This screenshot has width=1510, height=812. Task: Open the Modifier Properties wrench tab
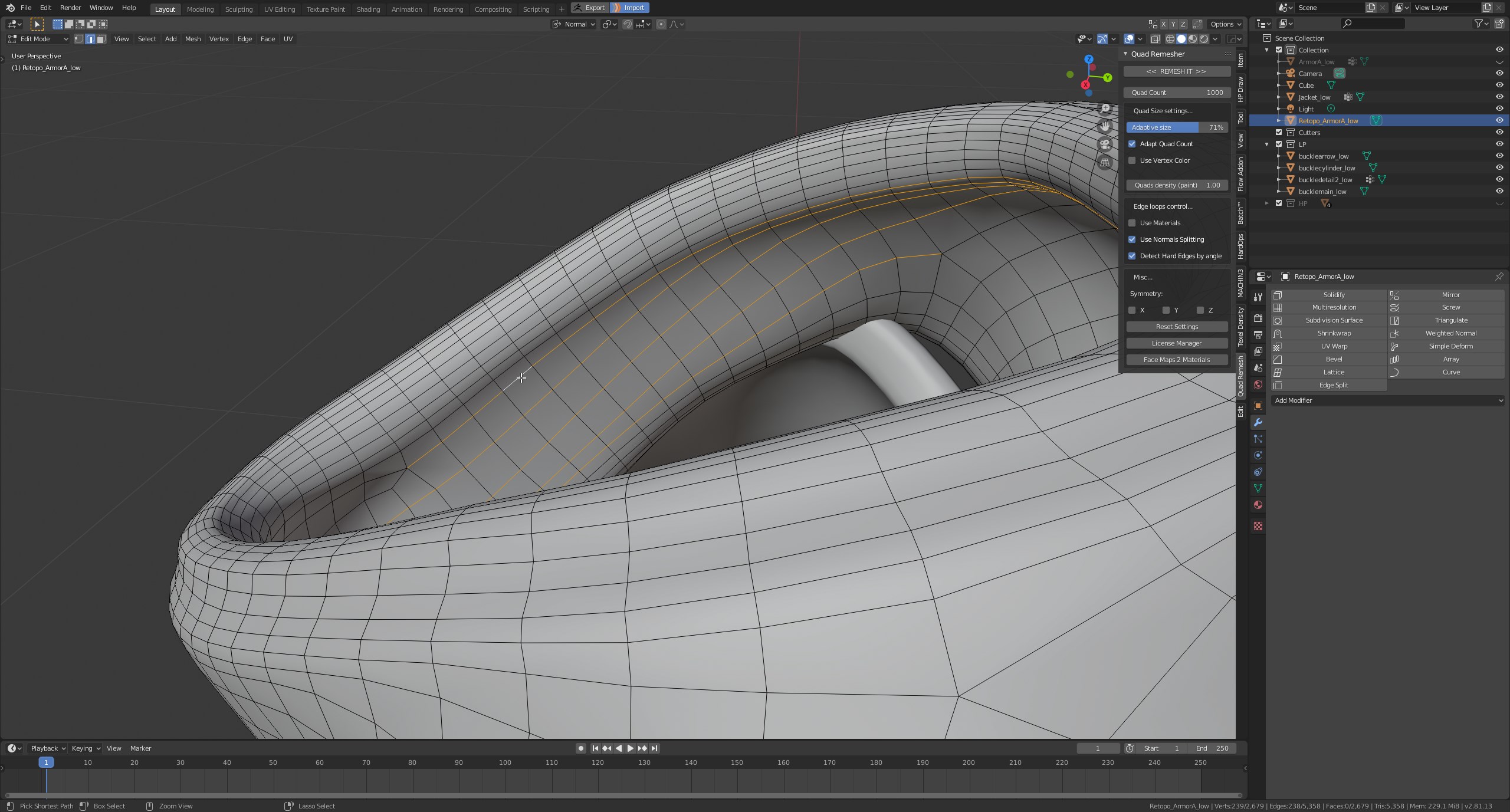tap(1258, 422)
